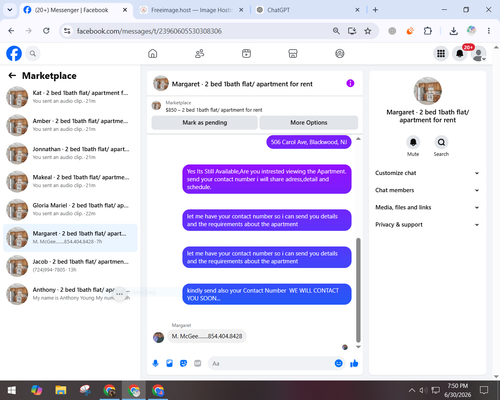This screenshot has height=400, width=500.
Task: Open the notifications bell with 20+ badge
Action: coord(460,53)
